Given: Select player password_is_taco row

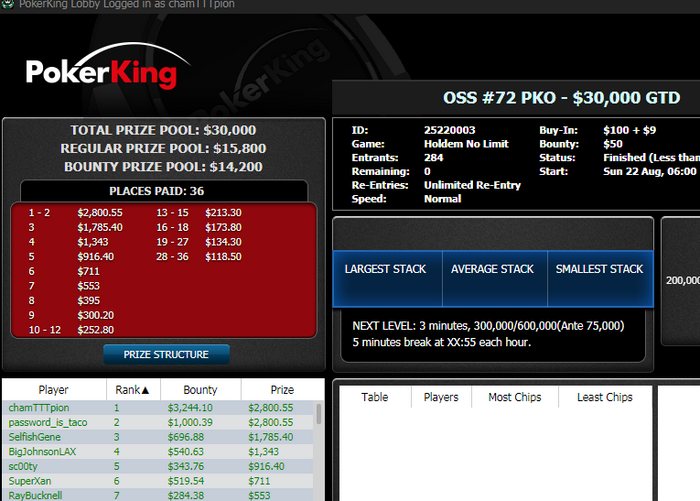Looking at the screenshot, I should (x=158, y=422).
